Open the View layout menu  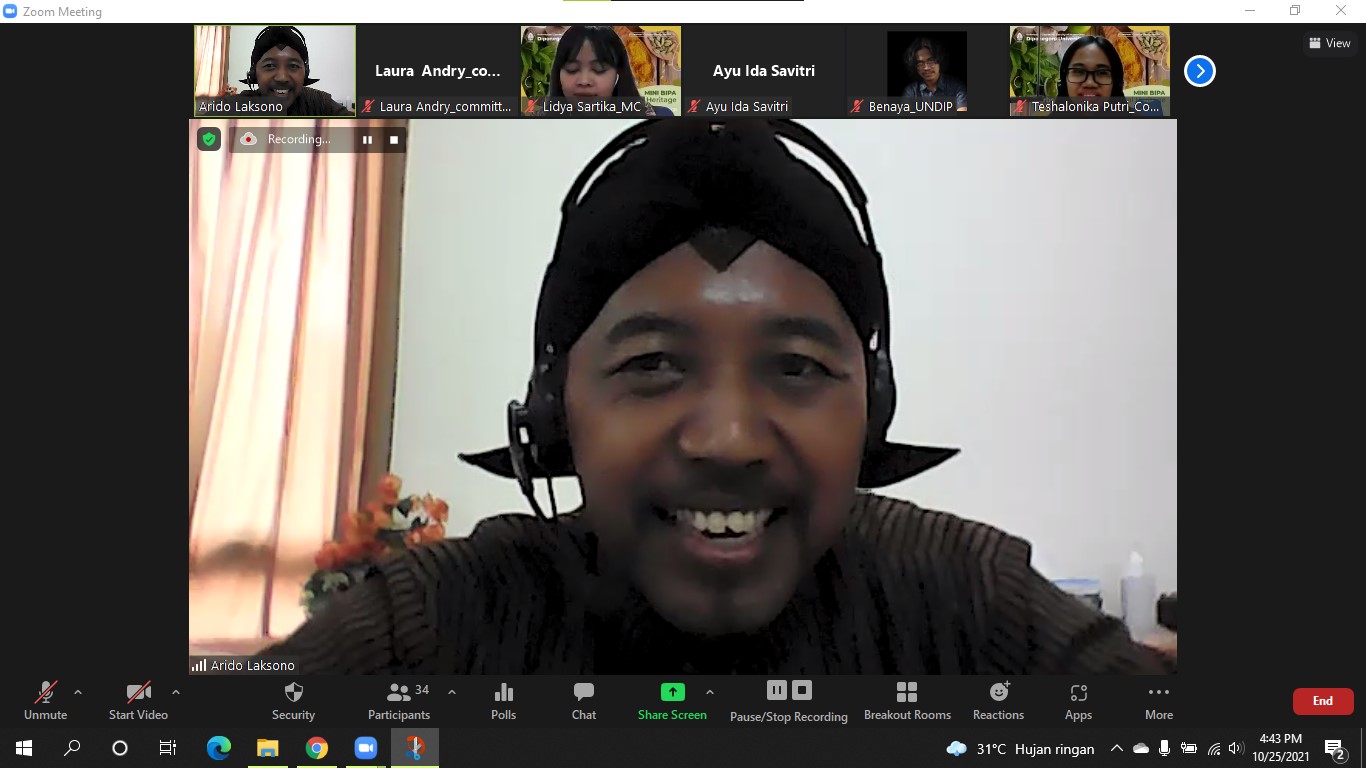[1329, 43]
